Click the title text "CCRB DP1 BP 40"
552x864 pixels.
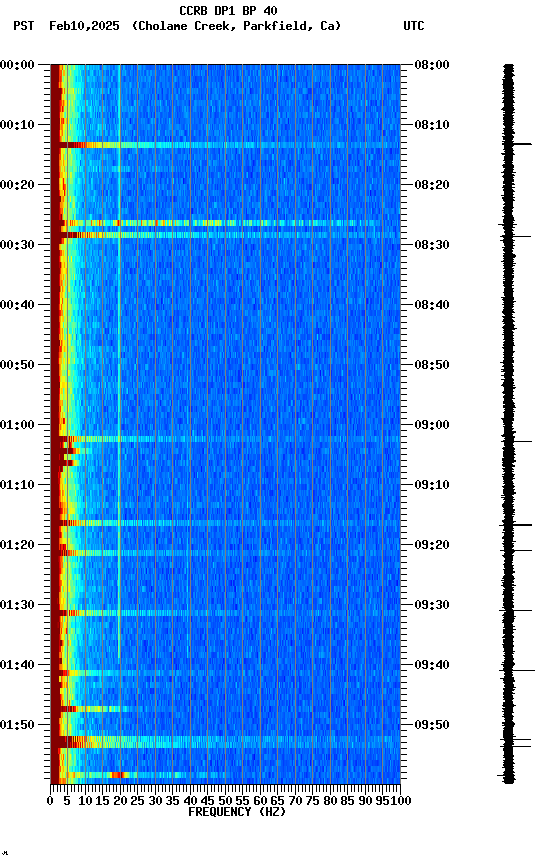tap(228, 10)
